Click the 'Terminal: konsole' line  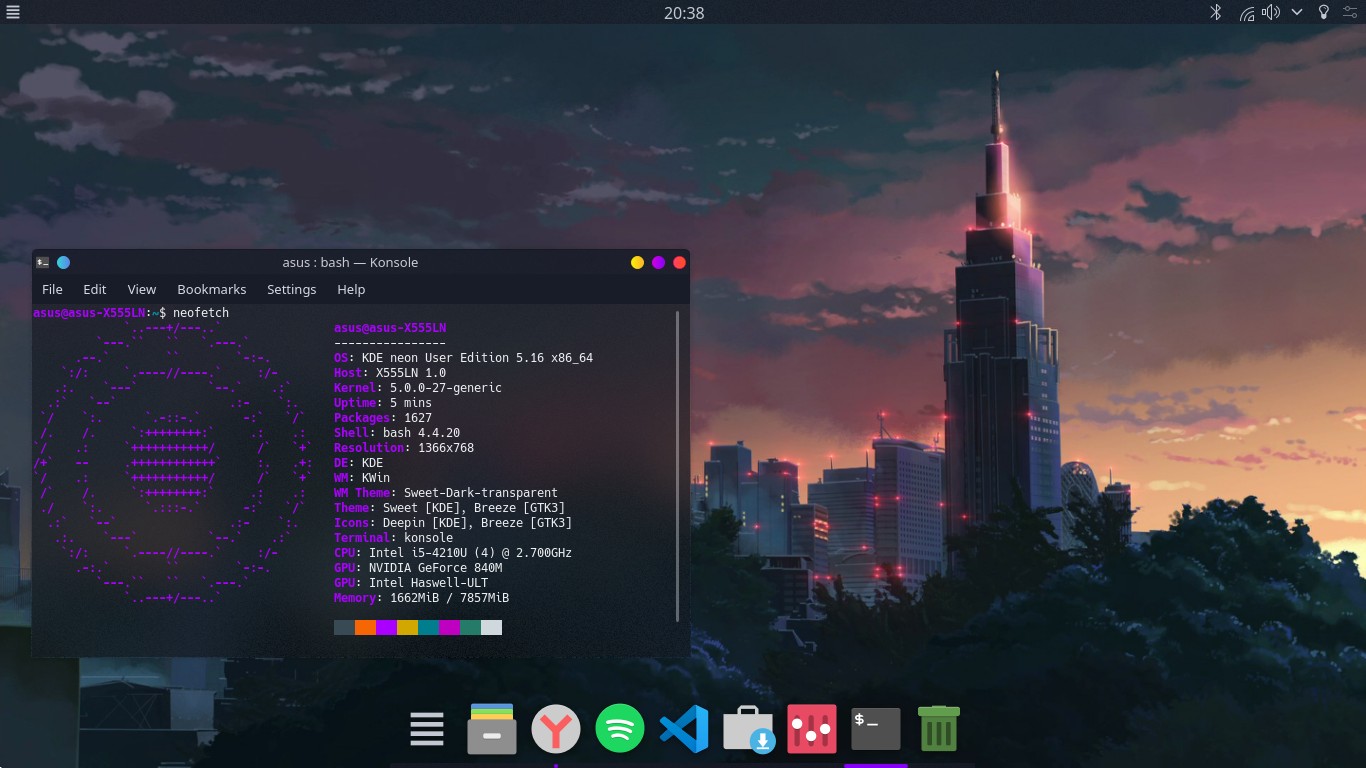coord(393,538)
